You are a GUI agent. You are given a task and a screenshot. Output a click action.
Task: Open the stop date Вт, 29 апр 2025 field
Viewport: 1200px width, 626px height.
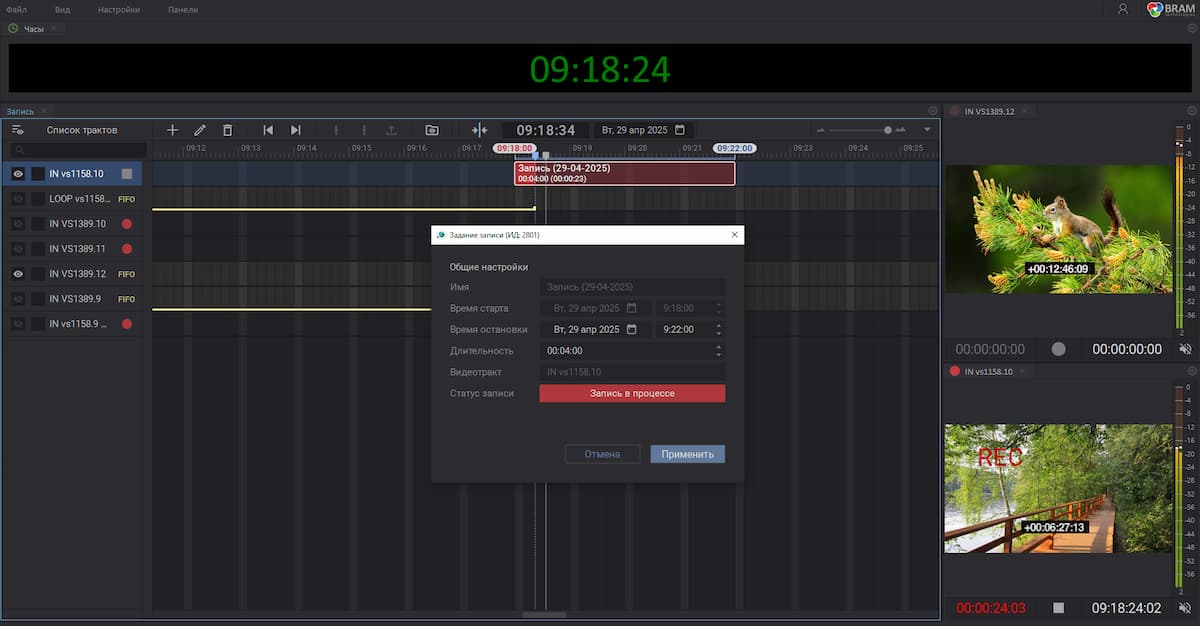[596, 329]
